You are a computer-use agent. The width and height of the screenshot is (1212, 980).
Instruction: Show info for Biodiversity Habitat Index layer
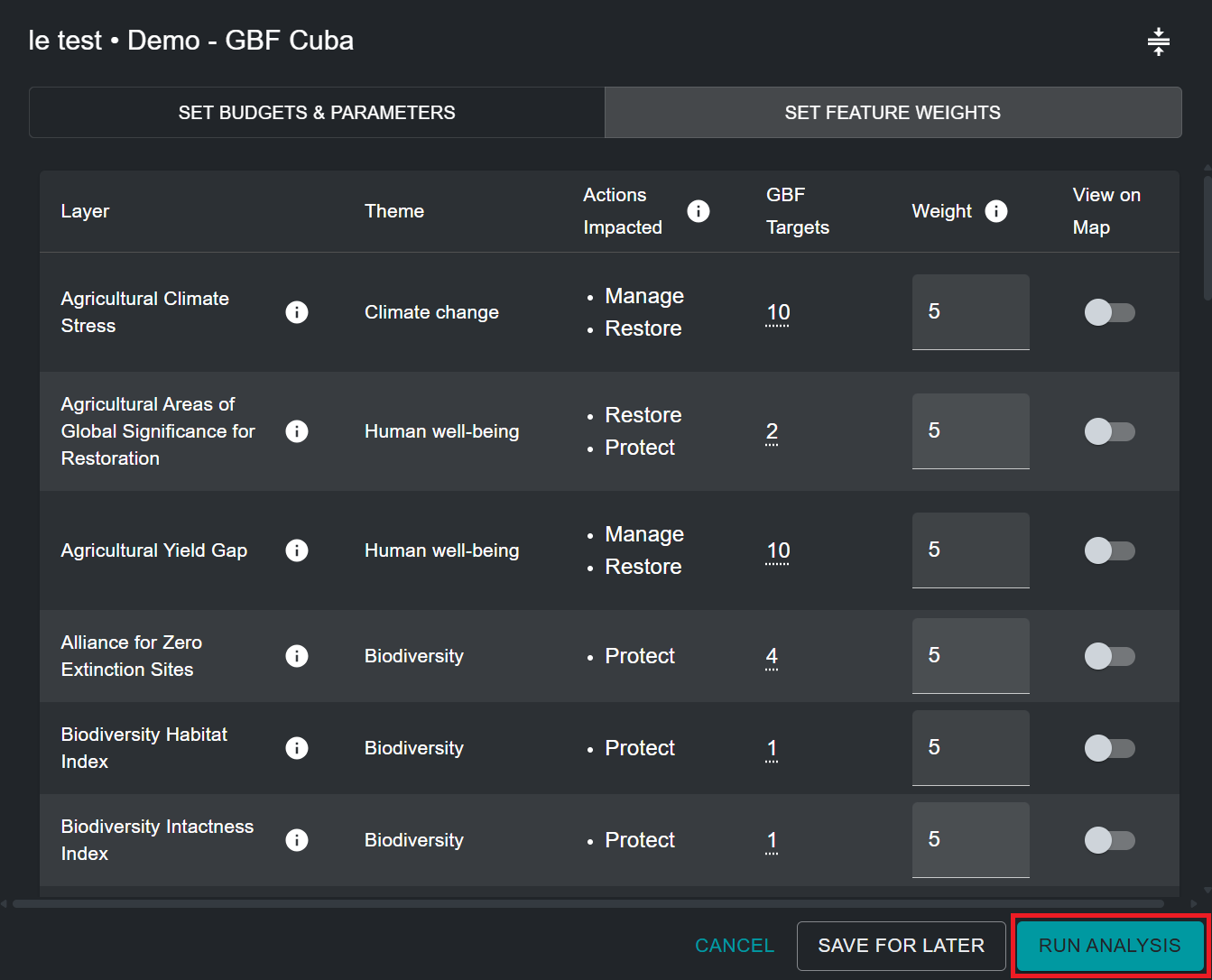pos(297,748)
